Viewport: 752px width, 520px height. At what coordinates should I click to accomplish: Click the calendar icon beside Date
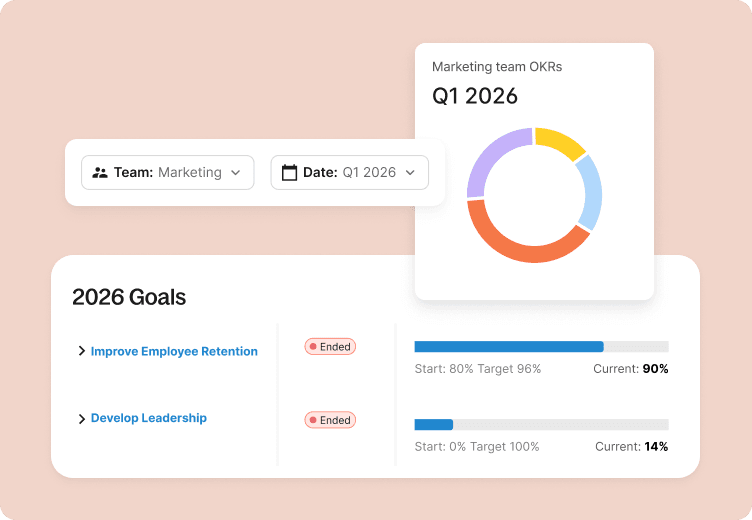click(x=290, y=172)
